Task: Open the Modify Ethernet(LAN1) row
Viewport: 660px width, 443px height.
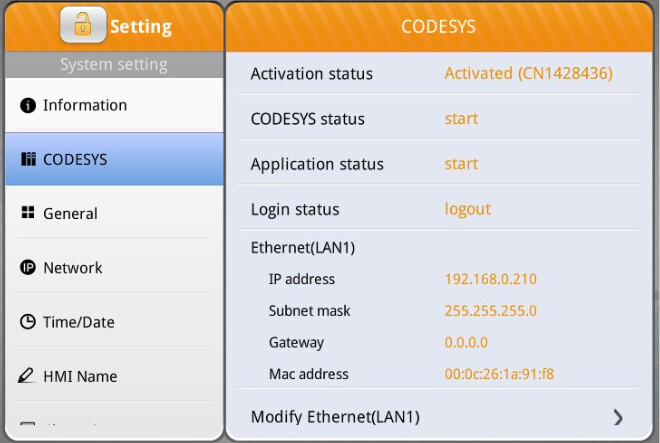Action: [335, 417]
